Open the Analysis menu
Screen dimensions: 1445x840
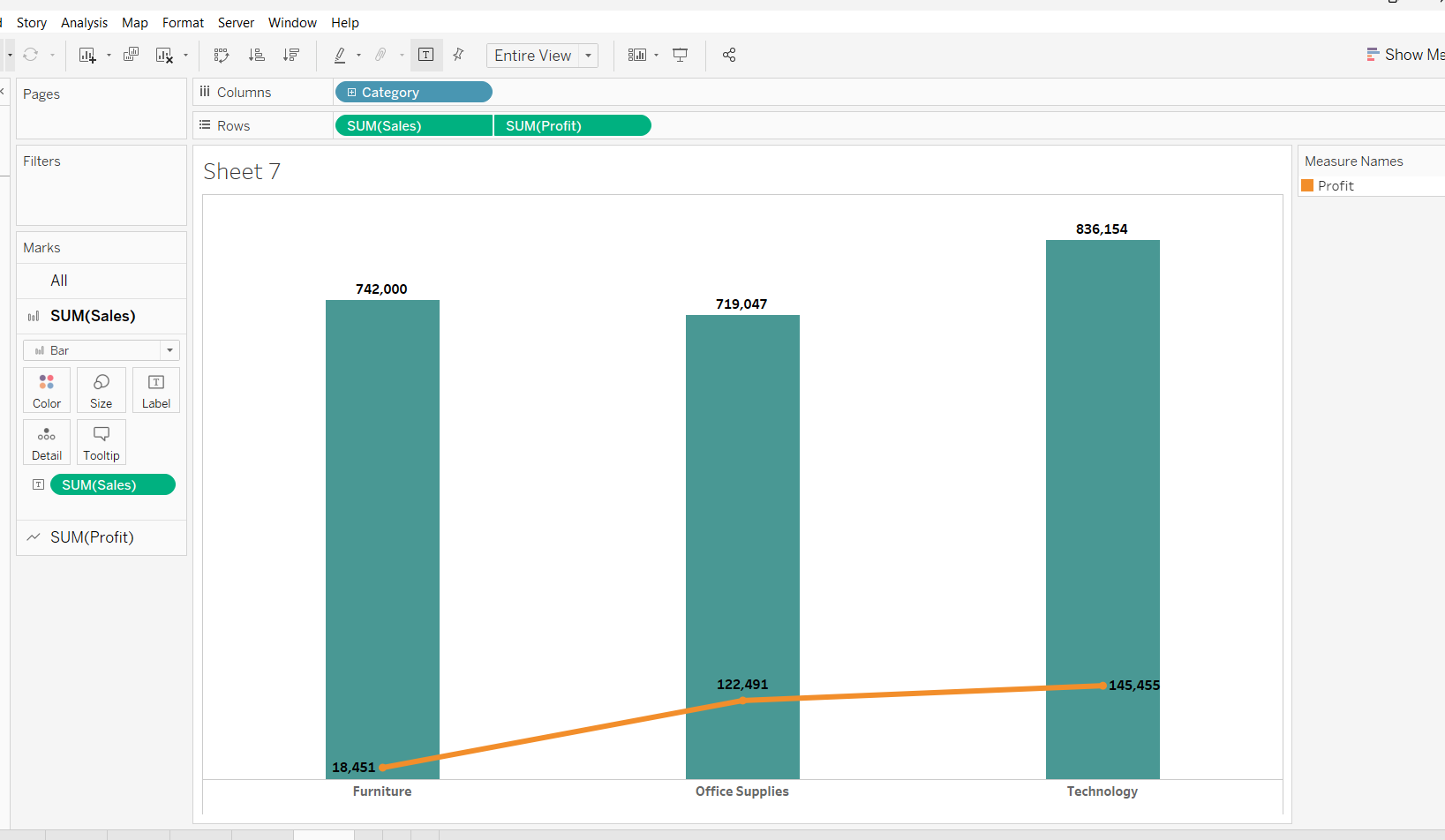[x=84, y=23]
